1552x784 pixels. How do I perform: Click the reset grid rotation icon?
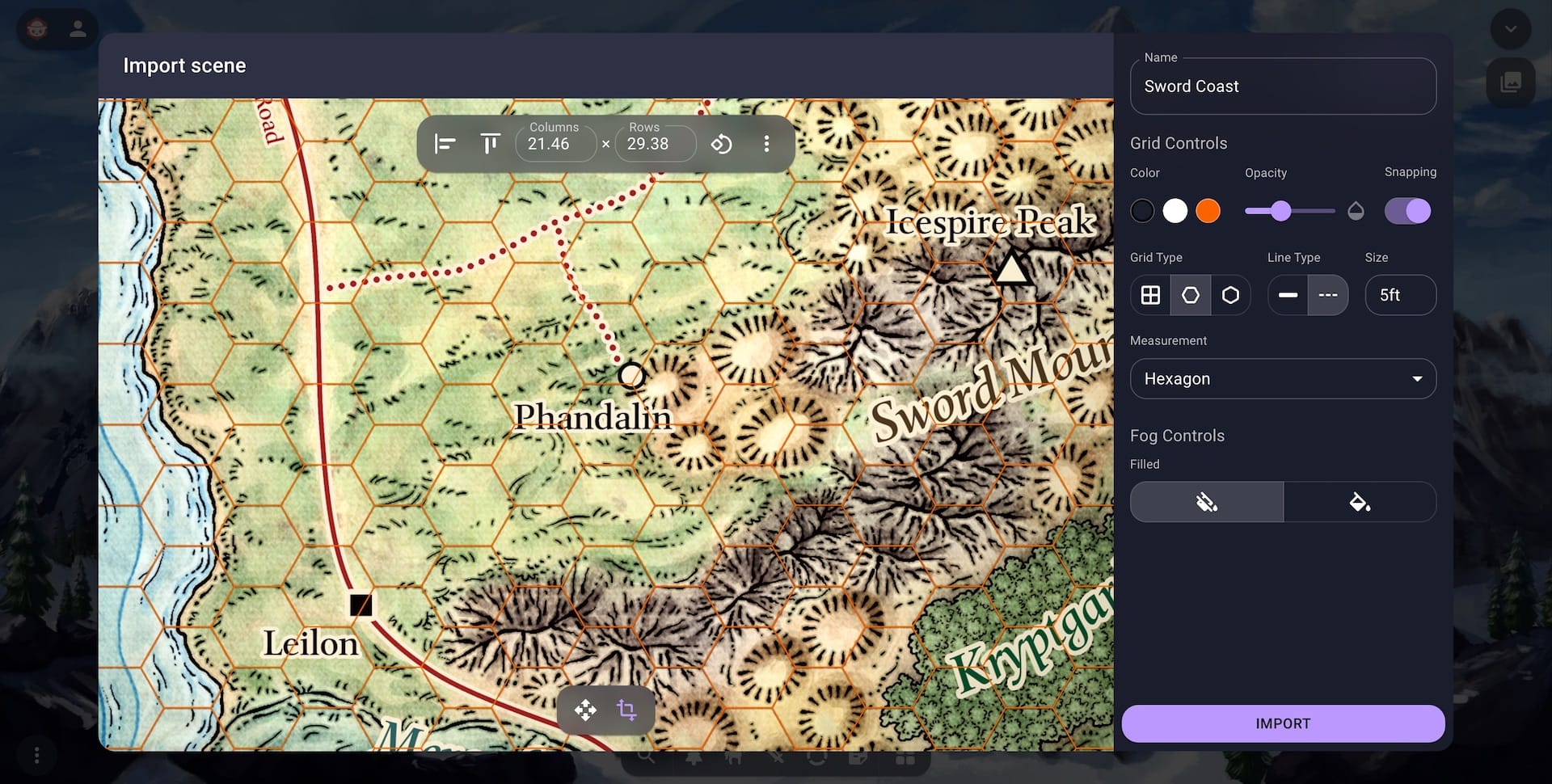coord(721,144)
